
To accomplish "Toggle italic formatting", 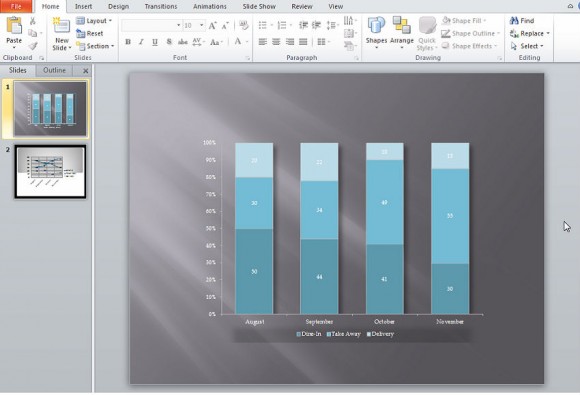I will tap(141, 42).
